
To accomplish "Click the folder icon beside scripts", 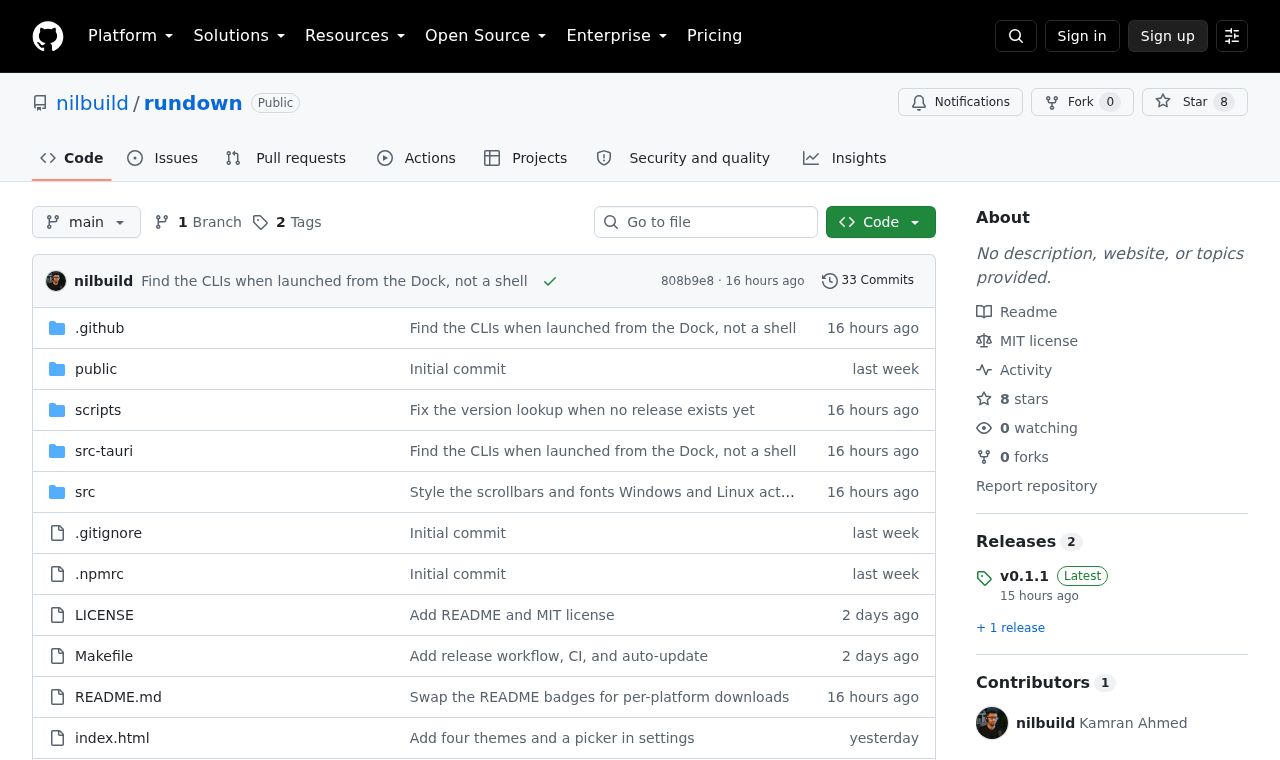I will 57,410.
